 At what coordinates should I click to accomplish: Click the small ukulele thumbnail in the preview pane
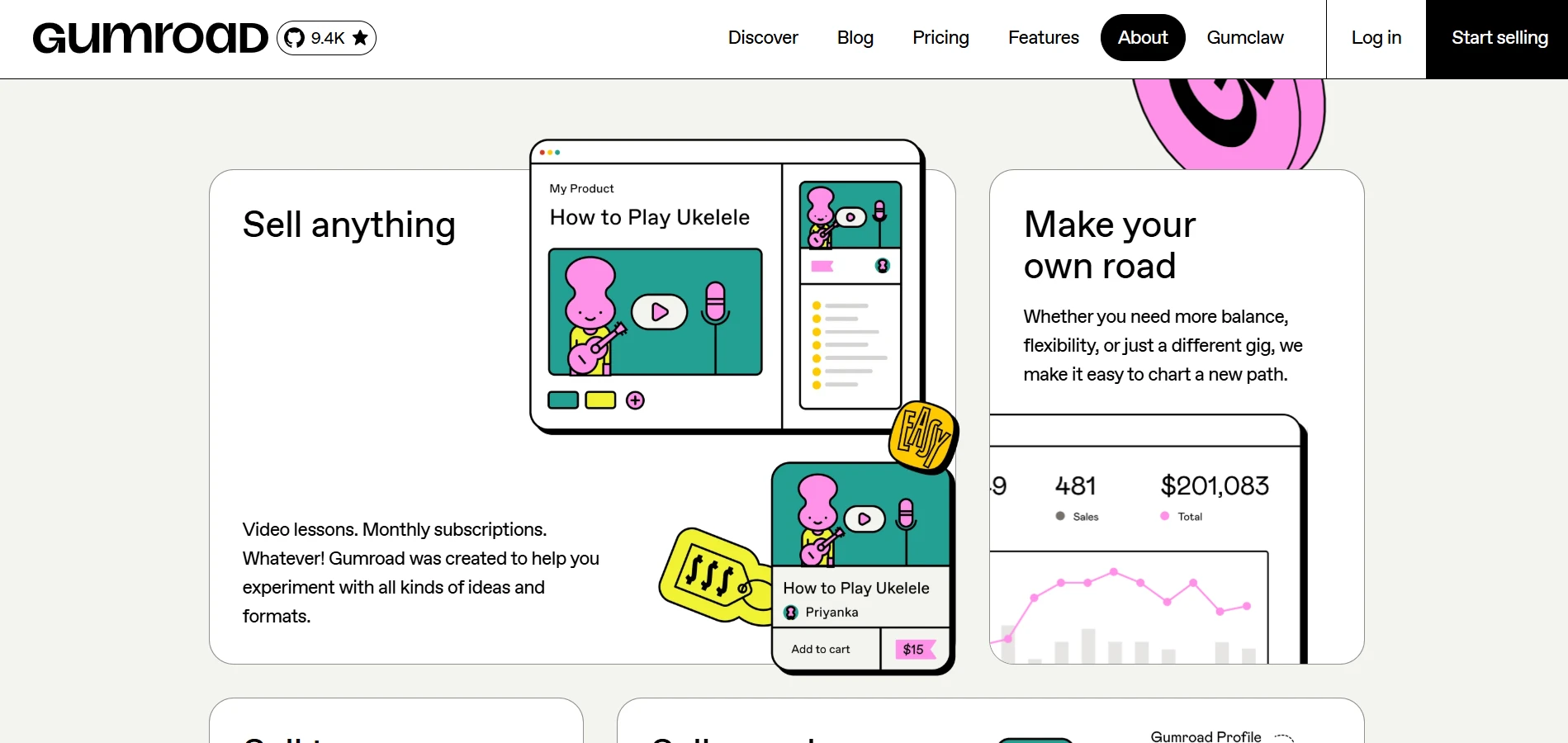(850, 215)
